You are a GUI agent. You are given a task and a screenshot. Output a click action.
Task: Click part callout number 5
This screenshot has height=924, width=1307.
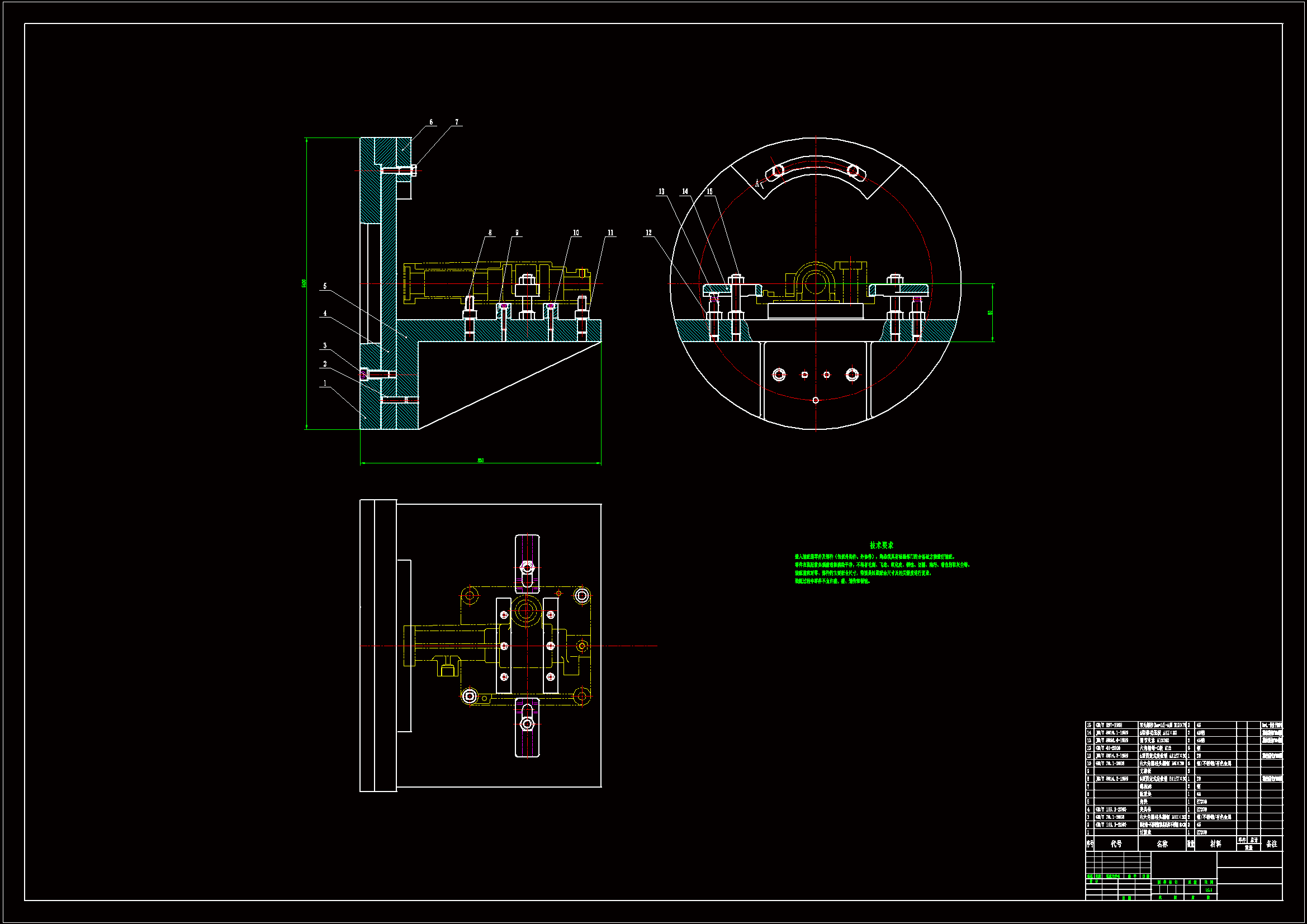click(x=325, y=286)
